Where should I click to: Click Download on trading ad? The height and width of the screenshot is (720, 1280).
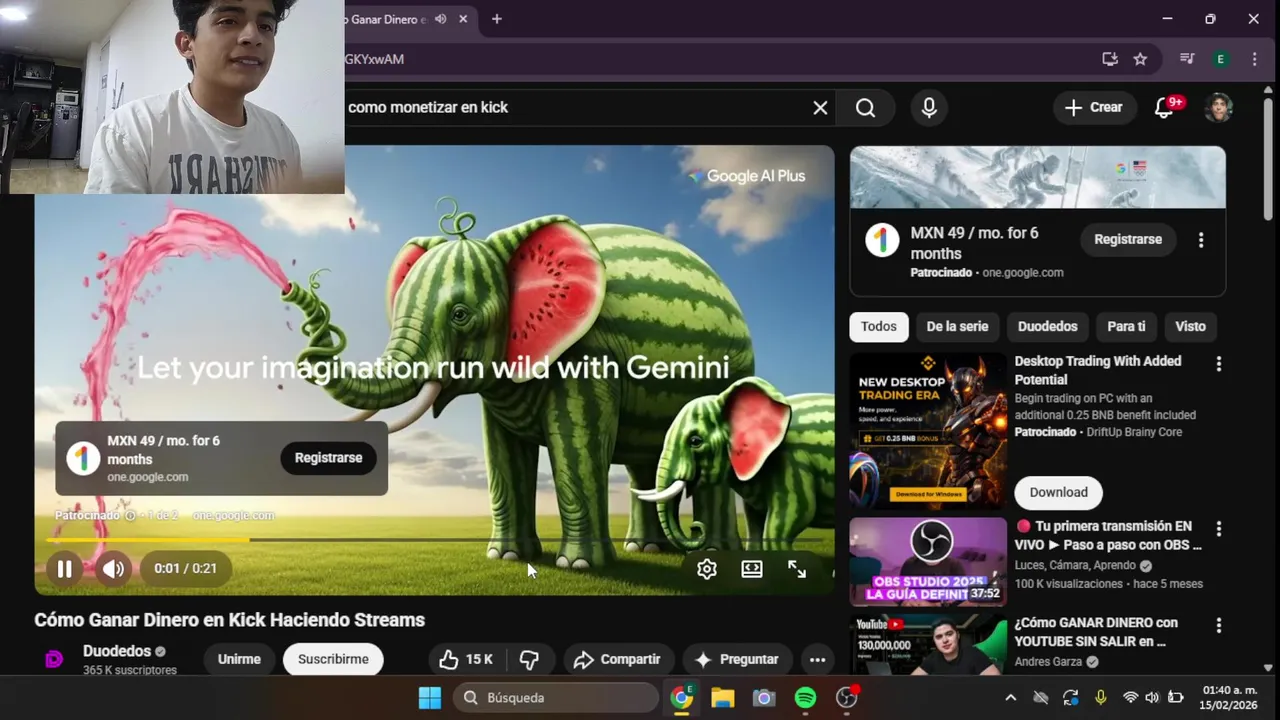pyautogui.click(x=1059, y=492)
